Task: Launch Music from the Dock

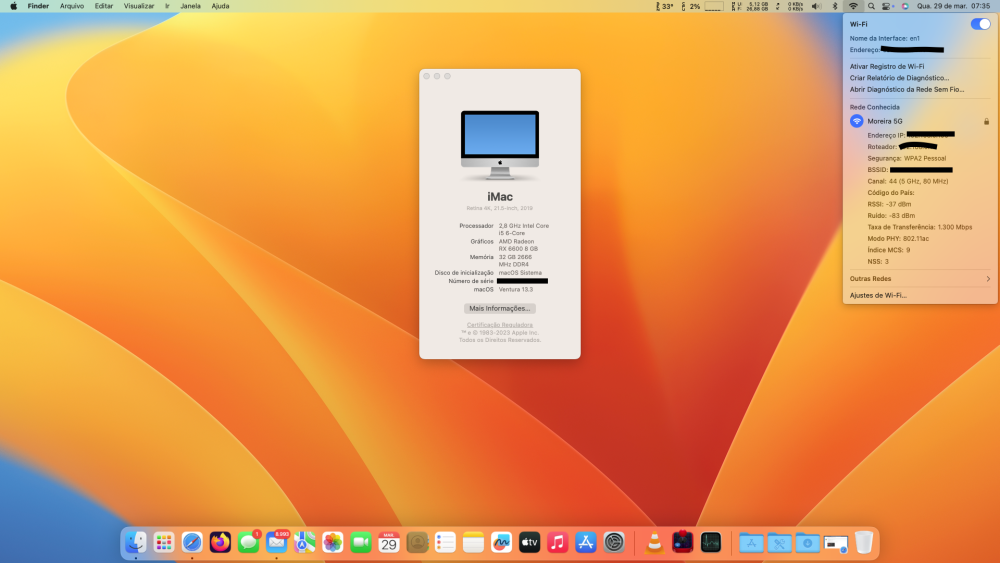Action: (x=557, y=543)
